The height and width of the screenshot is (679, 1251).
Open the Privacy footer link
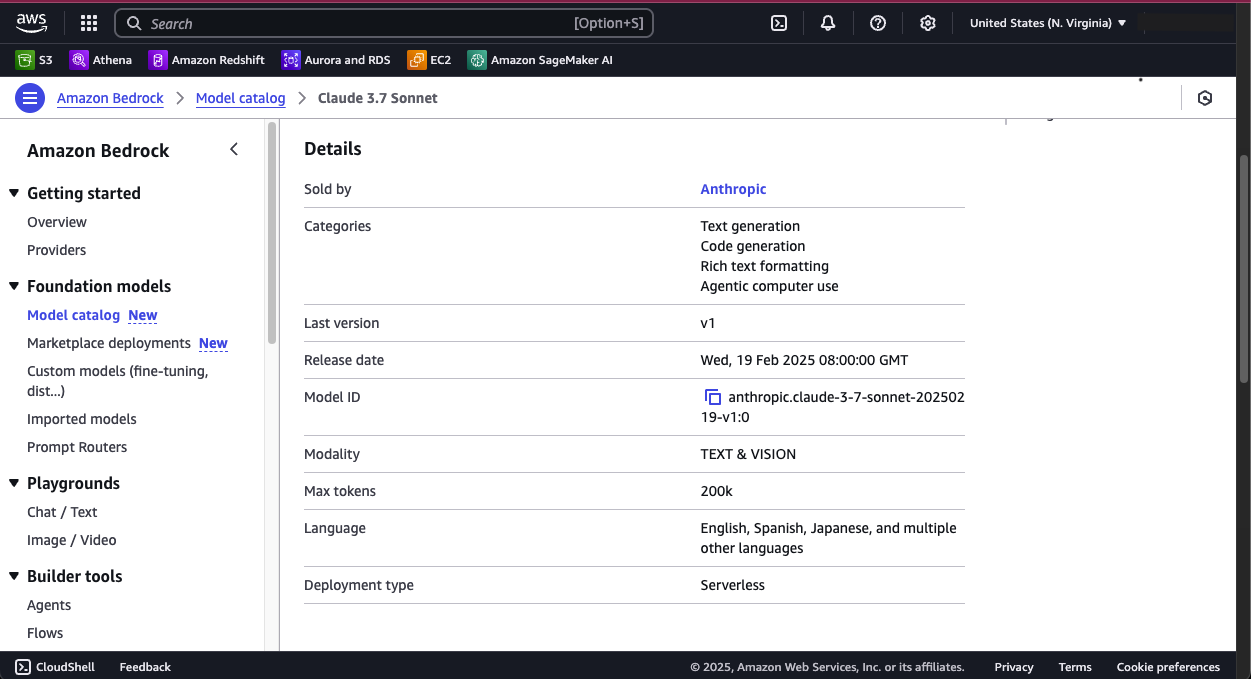point(1014,667)
